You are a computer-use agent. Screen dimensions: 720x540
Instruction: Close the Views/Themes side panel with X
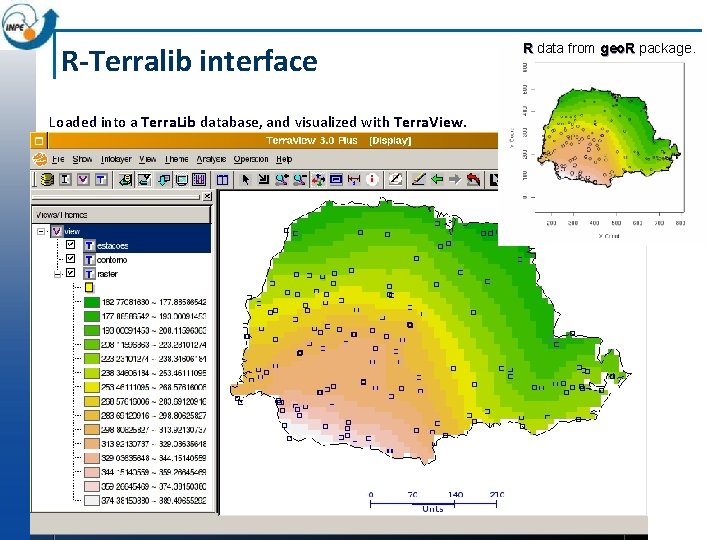point(207,197)
